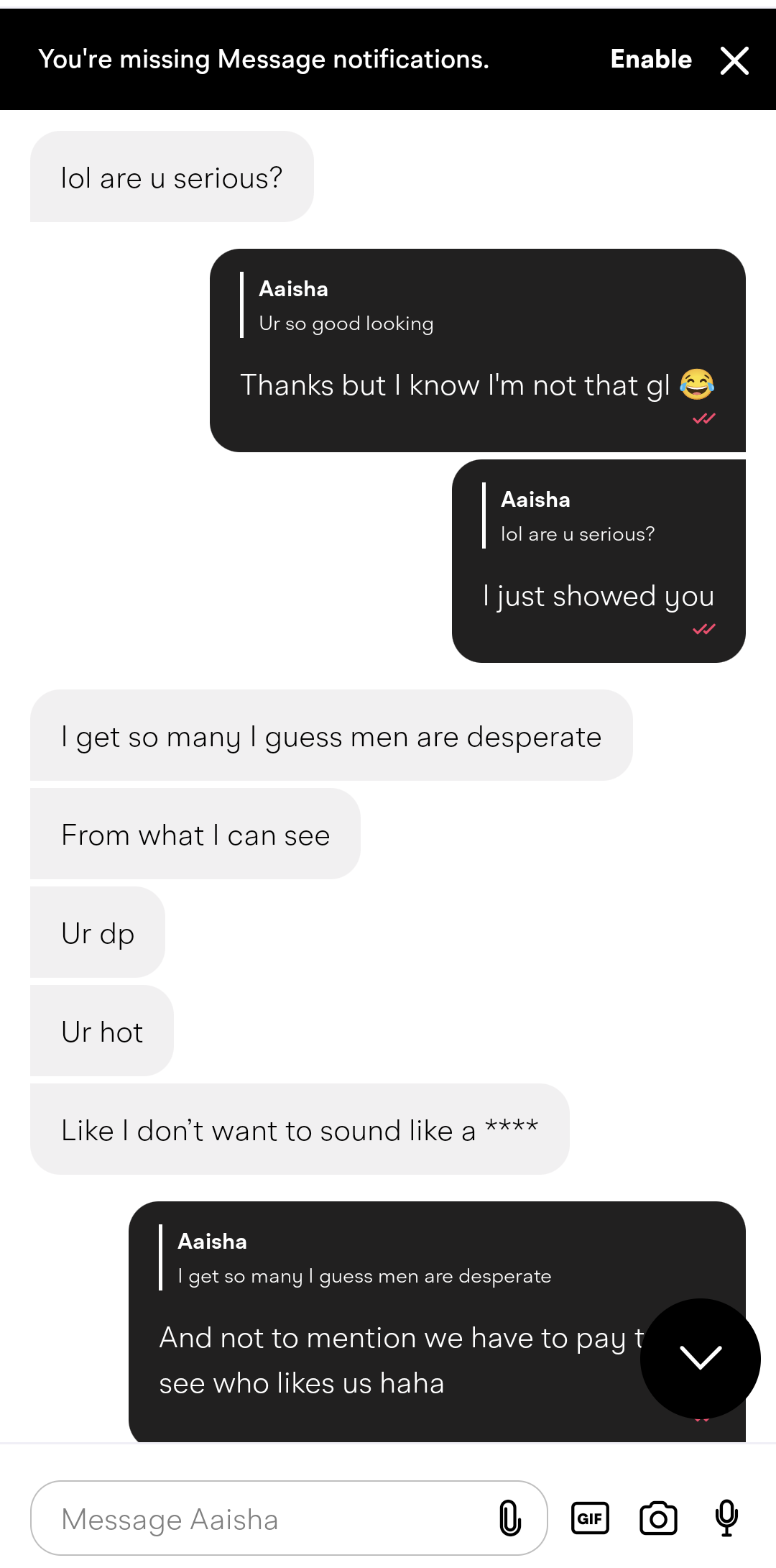
Task: Attach a file with the paperclip icon
Action: pos(510,1518)
